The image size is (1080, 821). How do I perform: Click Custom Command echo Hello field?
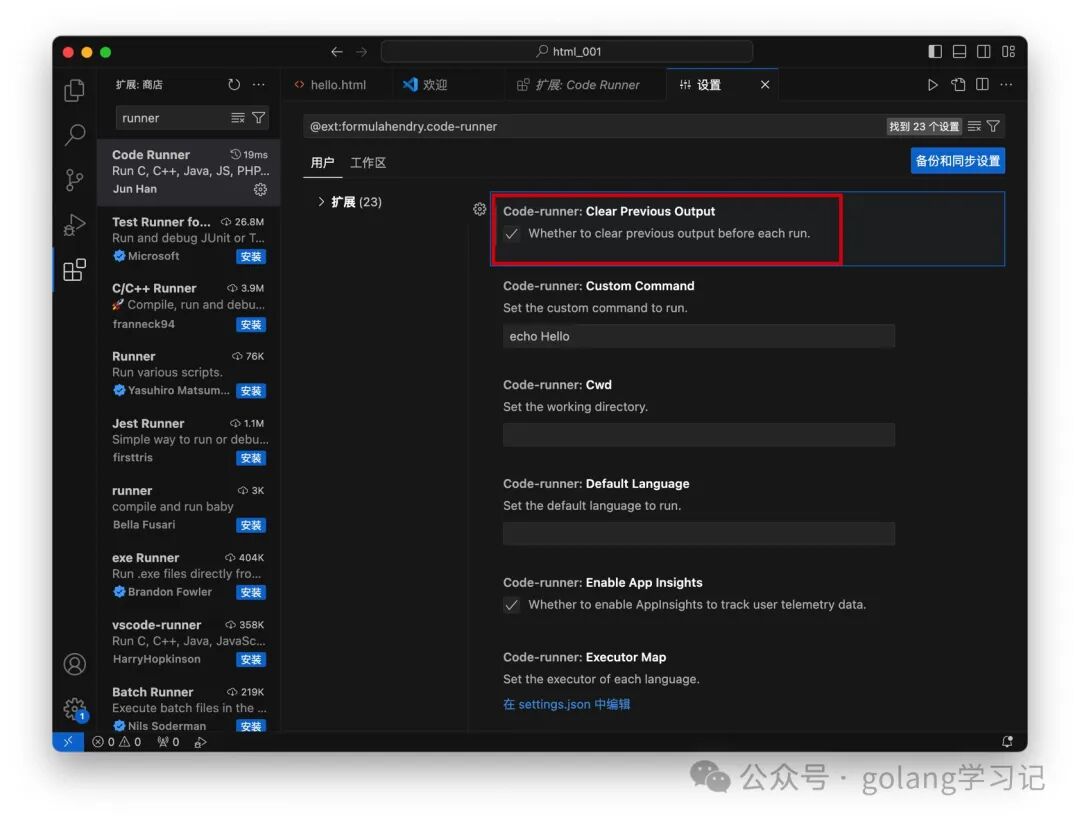pos(698,336)
